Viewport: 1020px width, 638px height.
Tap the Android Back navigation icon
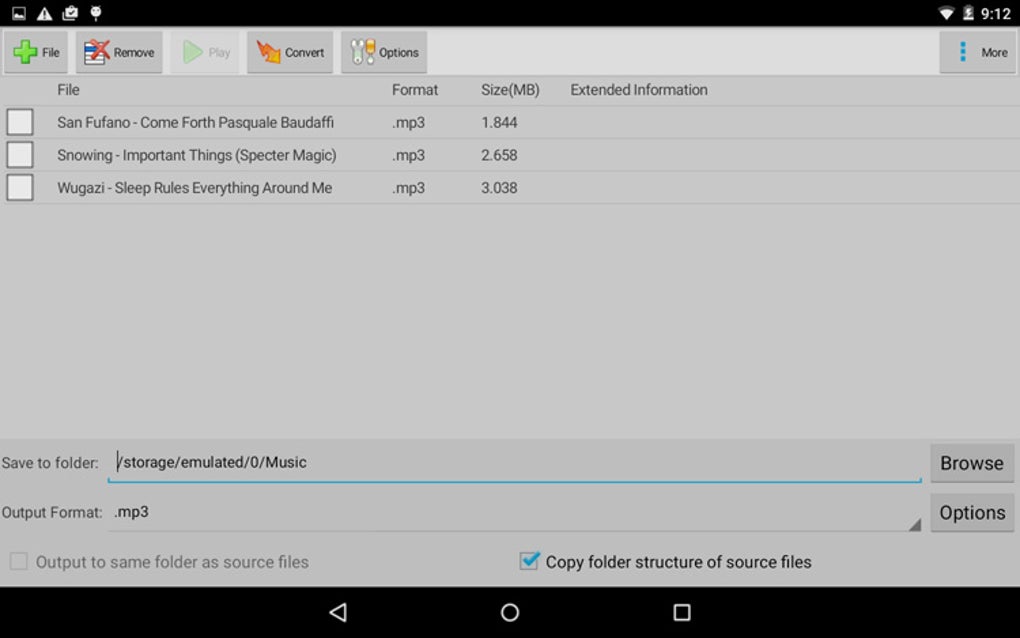(338, 611)
